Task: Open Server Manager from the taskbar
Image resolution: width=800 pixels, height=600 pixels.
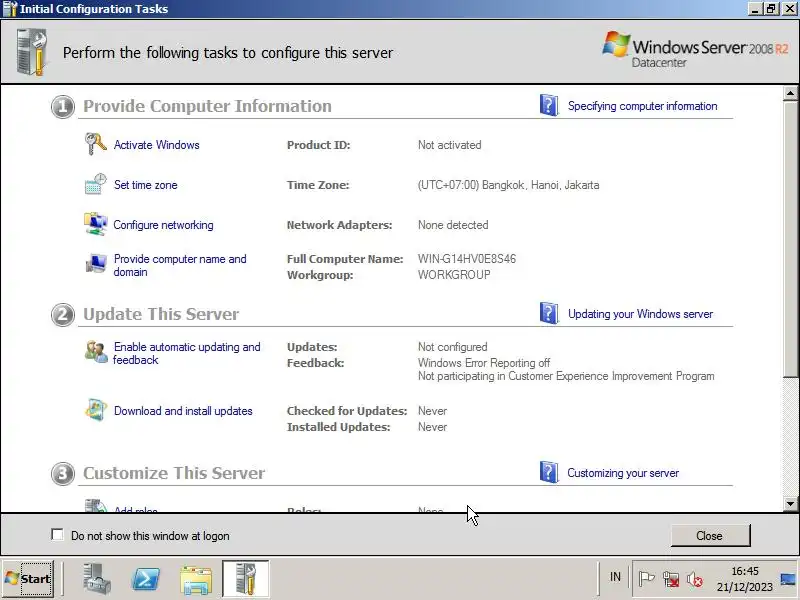Action: 96,579
